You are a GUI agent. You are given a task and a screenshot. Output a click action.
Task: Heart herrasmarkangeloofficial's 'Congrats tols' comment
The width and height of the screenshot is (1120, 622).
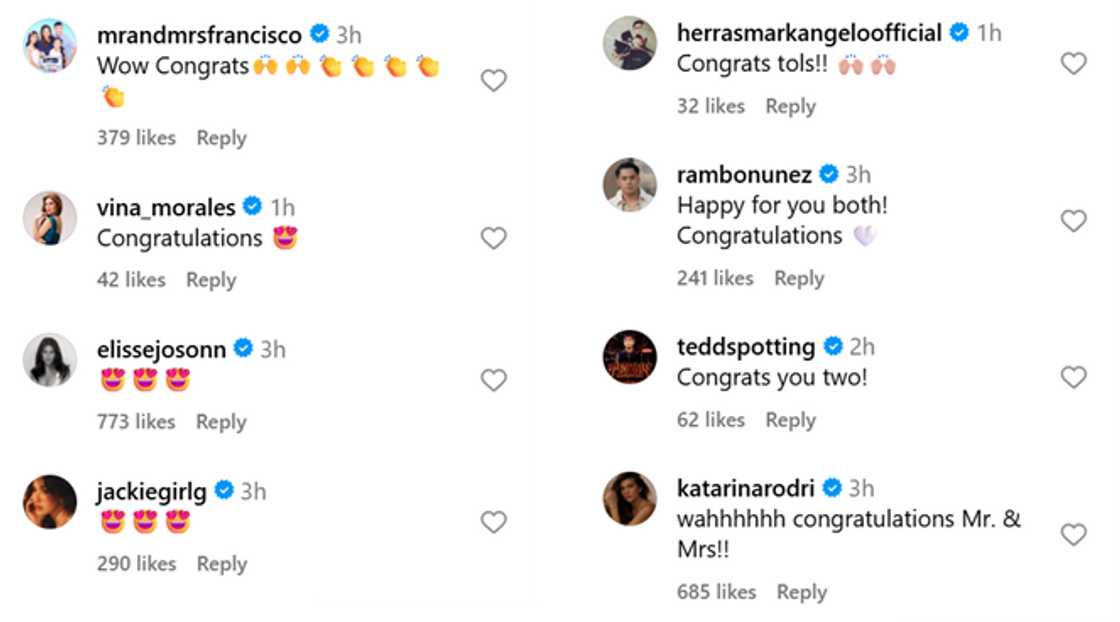click(x=1074, y=63)
